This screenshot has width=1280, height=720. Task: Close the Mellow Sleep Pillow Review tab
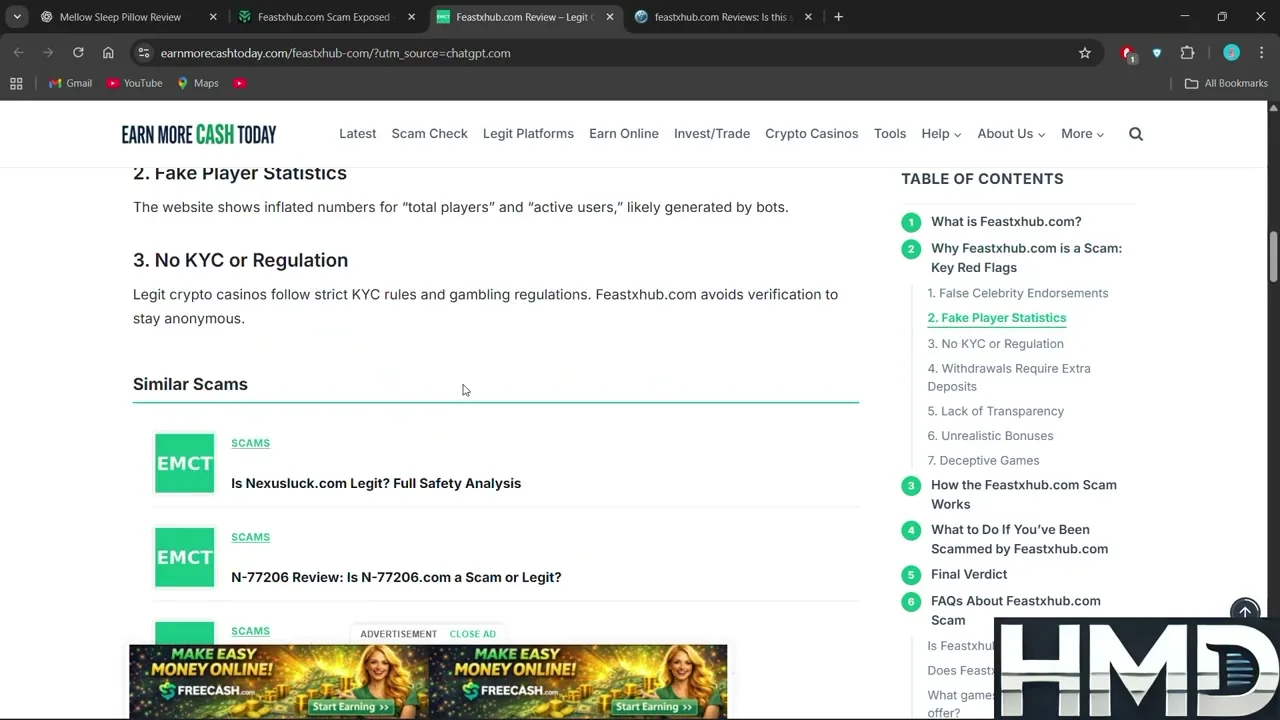click(213, 17)
